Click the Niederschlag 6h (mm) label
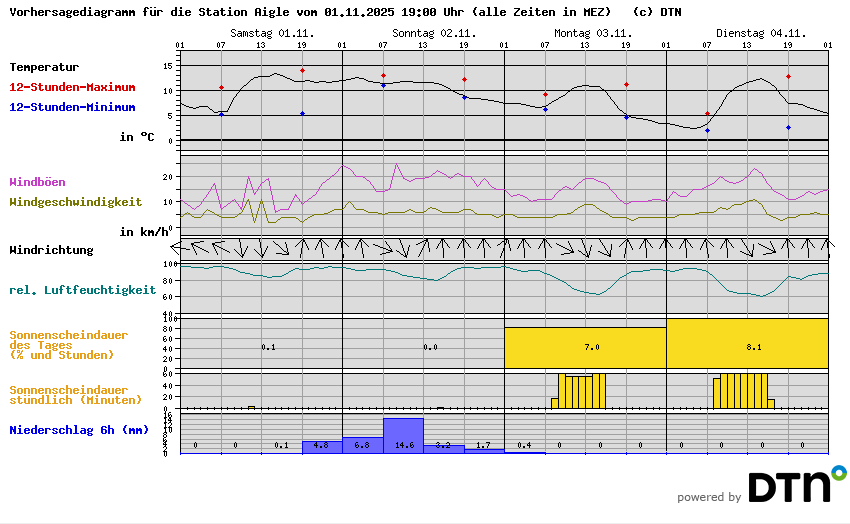Image resolution: width=850 pixels, height=524 pixels. (79, 430)
